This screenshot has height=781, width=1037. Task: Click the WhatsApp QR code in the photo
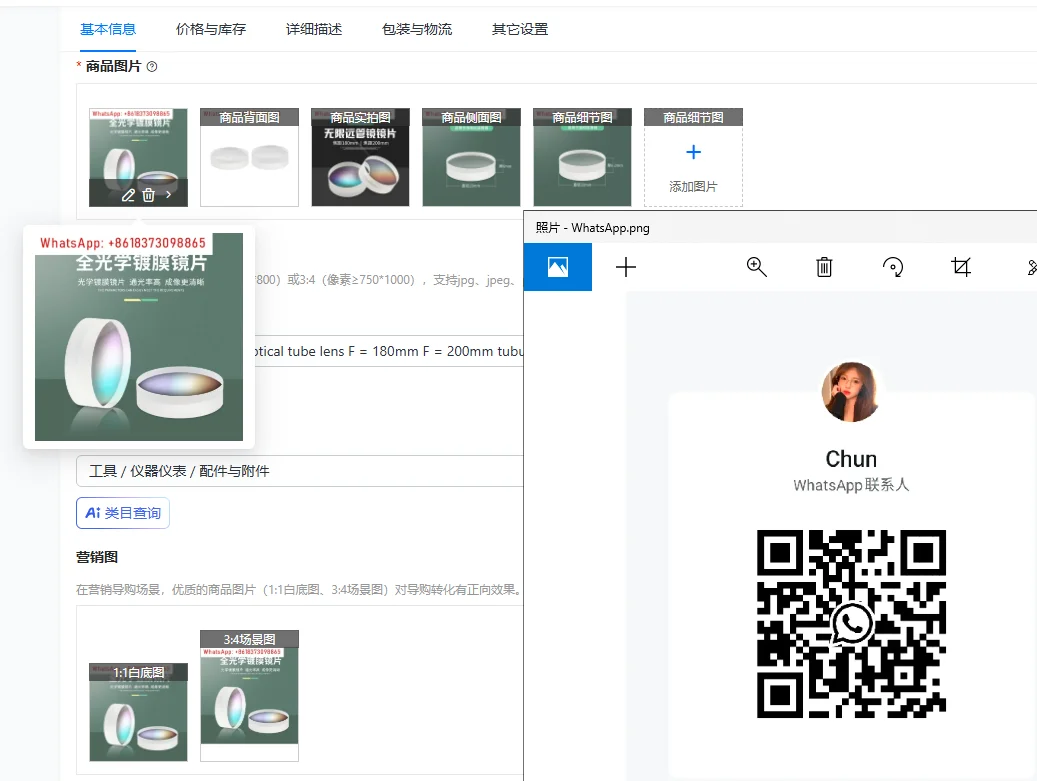point(851,624)
